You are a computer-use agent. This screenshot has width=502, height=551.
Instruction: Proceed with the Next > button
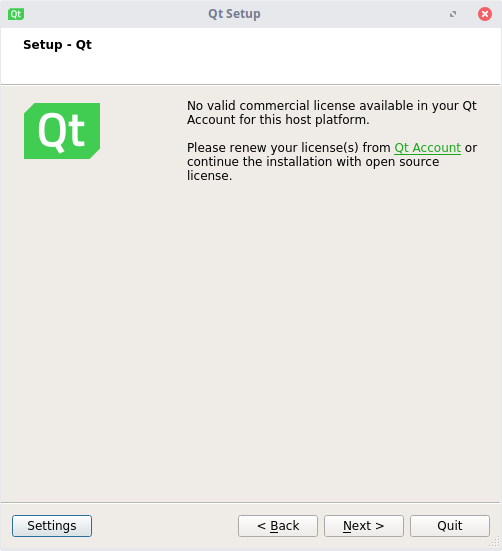364,526
